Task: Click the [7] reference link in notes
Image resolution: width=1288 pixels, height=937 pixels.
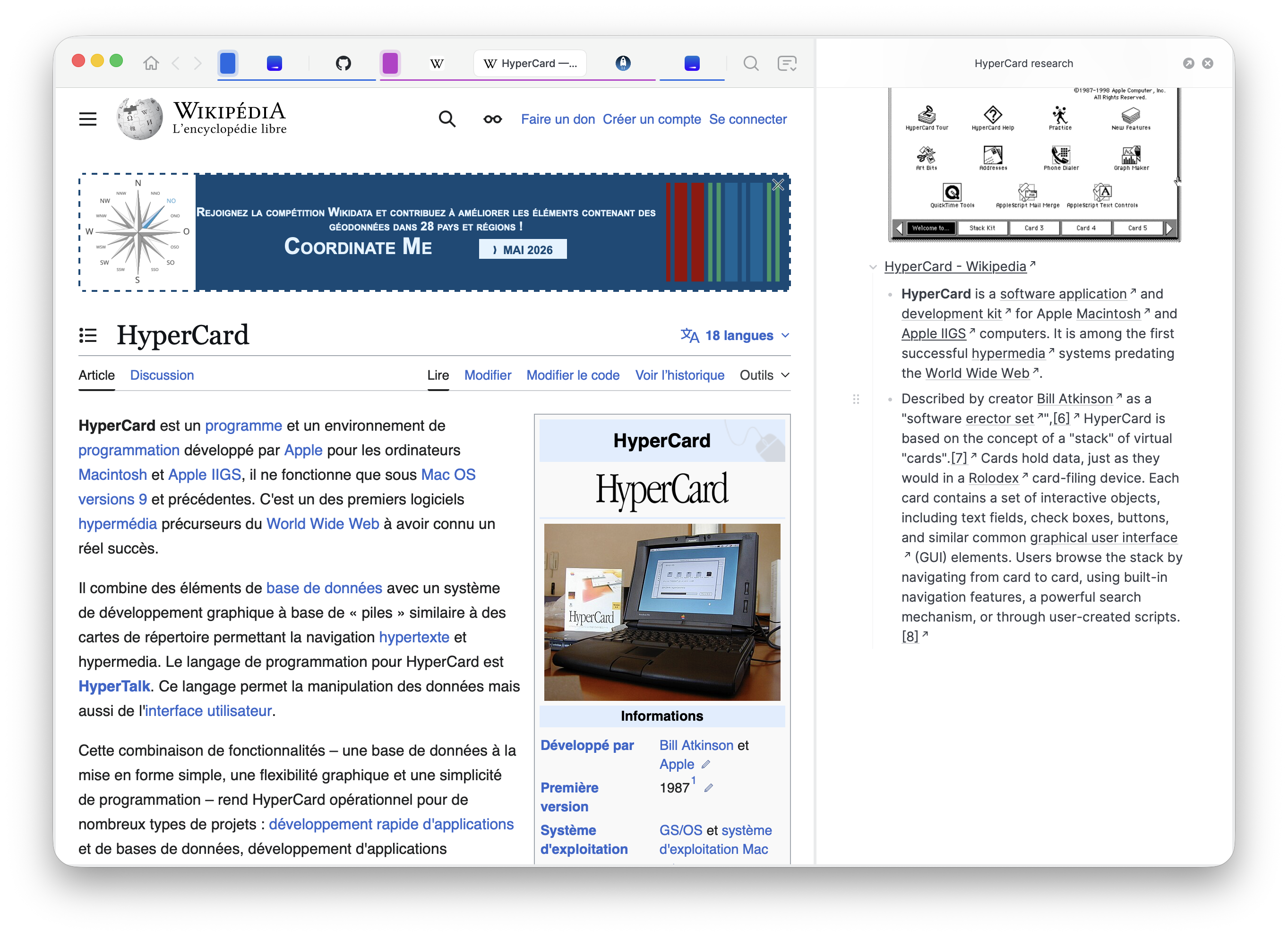Action: point(959,458)
